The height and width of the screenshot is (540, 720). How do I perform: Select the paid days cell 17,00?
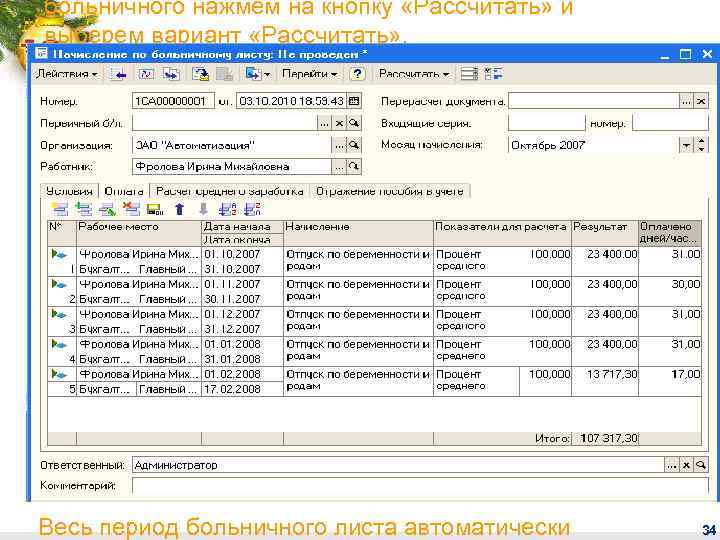point(670,381)
